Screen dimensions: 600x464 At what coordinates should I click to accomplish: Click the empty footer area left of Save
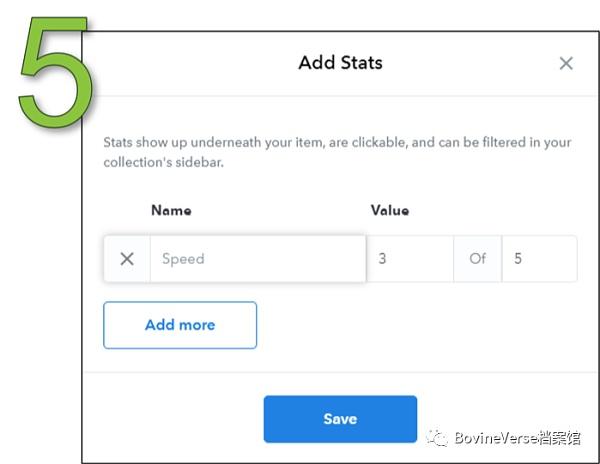point(170,419)
